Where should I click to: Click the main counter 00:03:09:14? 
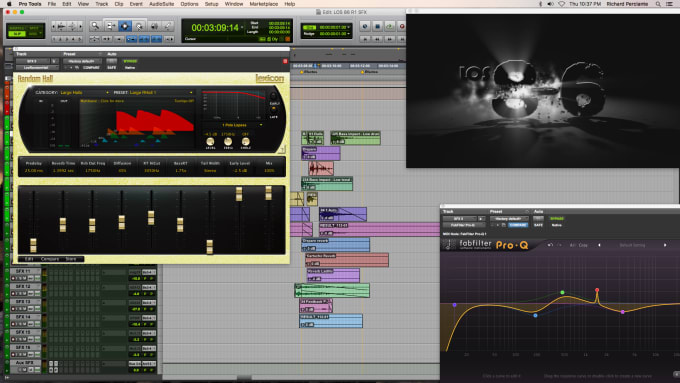[215, 28]
